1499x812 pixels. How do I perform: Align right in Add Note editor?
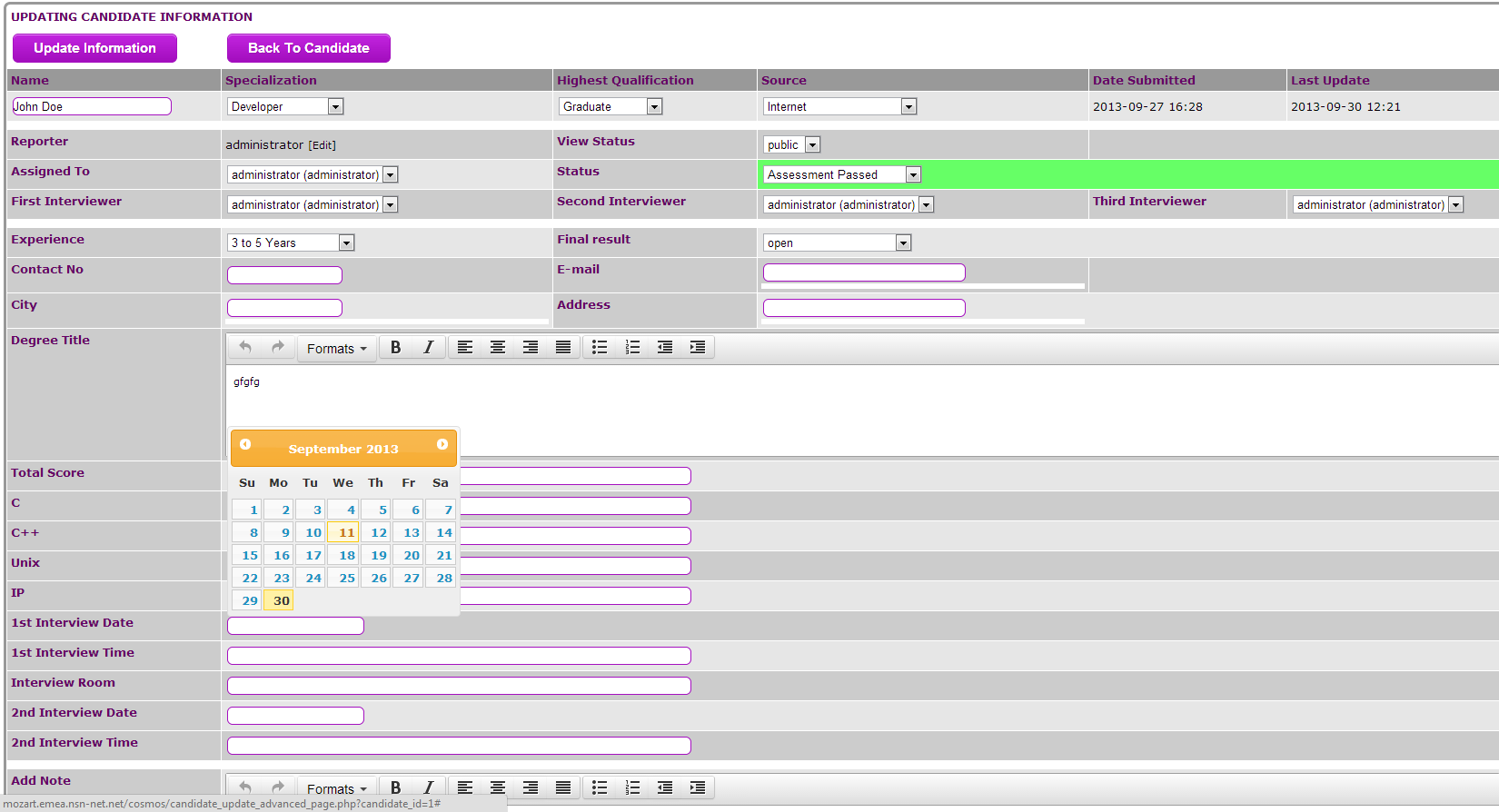531,787
